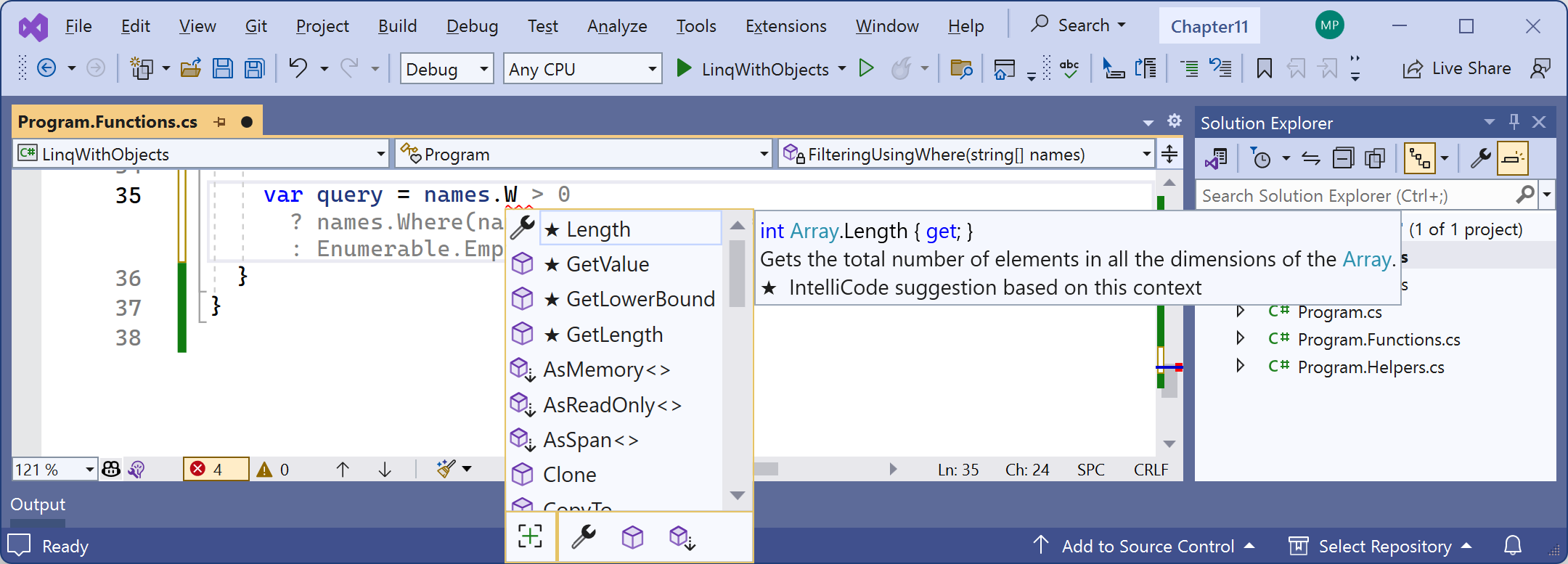Toggle file nesting button in Solution Explorer
Screen dimensions: 1568x564
click(1419, 158)
